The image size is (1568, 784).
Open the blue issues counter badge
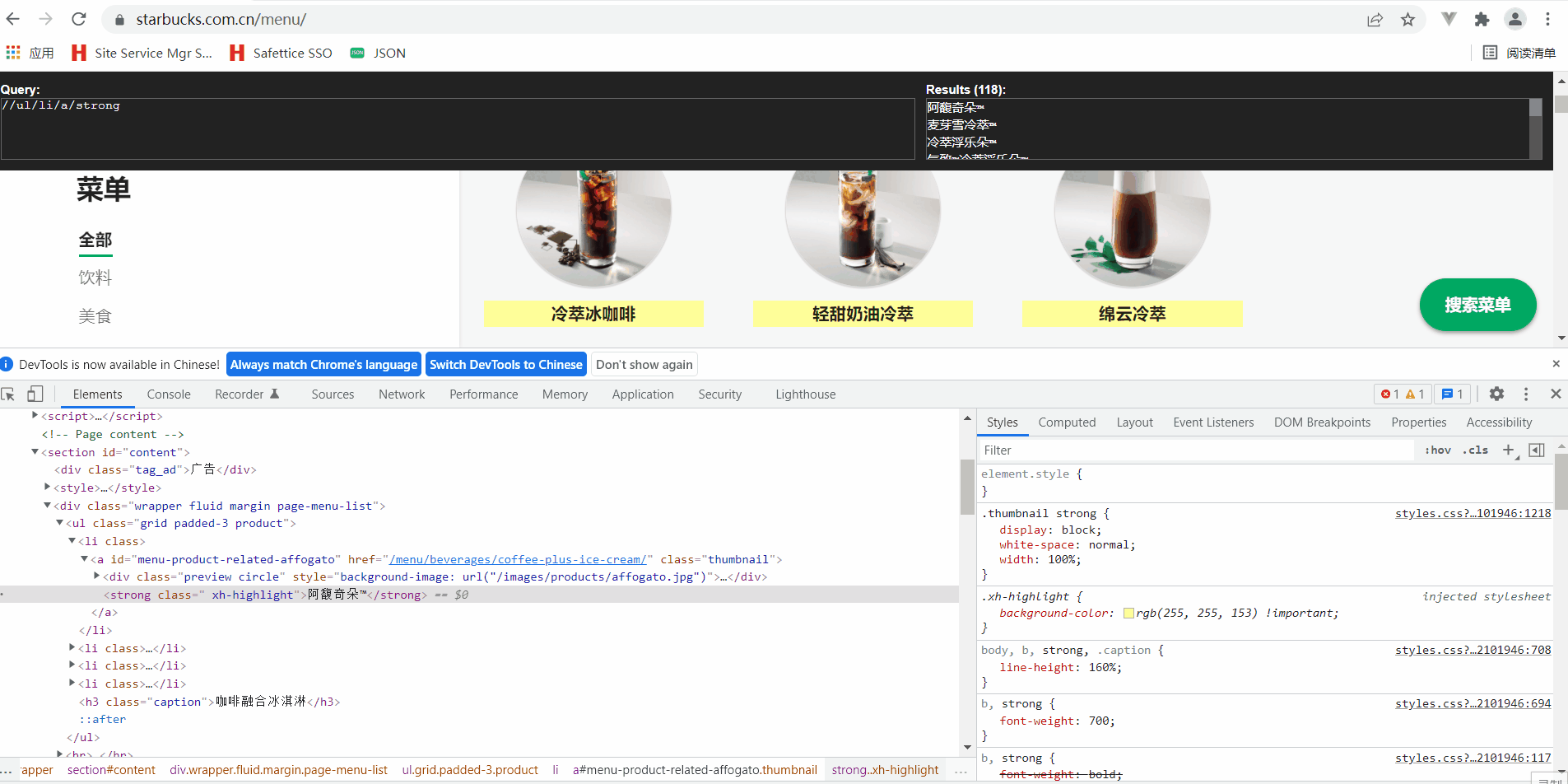[x=1453, y=394]
